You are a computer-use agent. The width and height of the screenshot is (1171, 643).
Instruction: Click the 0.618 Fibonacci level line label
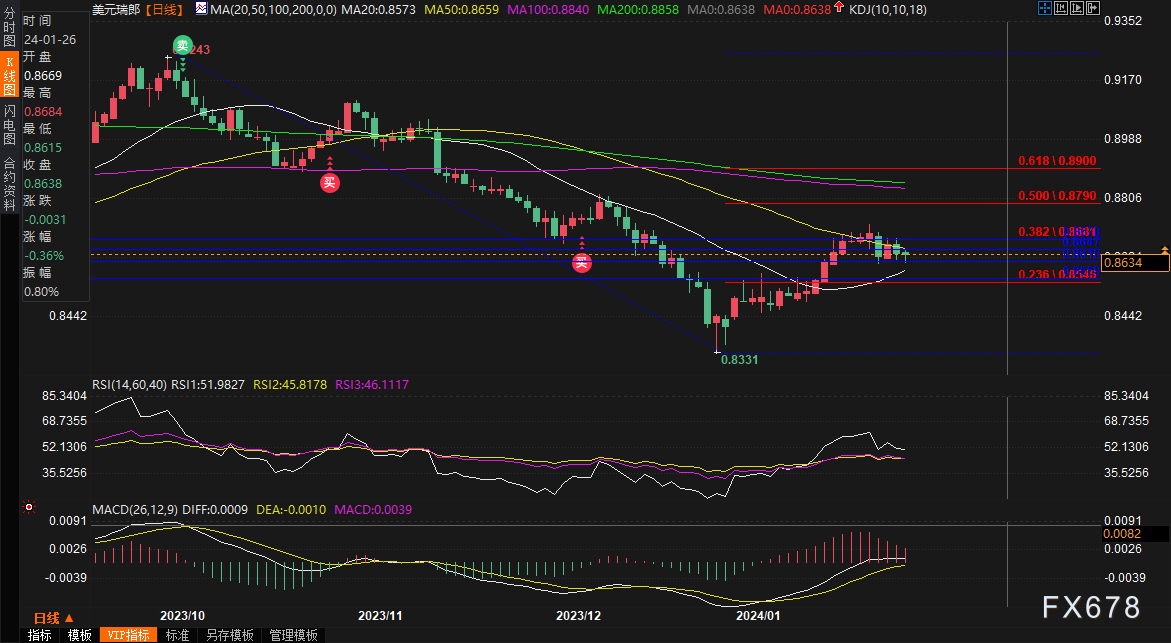1057,161
